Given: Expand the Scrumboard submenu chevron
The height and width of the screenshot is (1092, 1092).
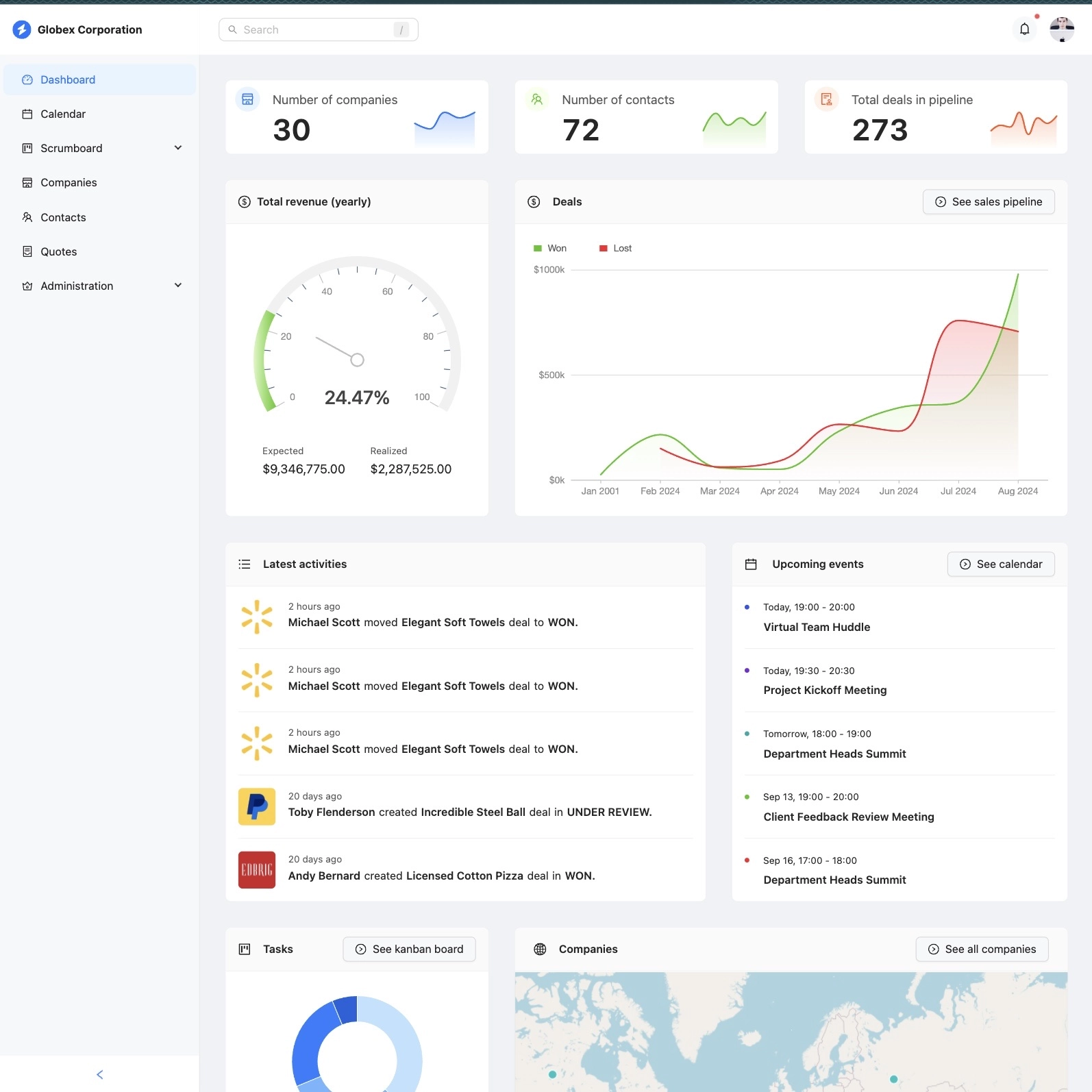Looking at the screenshot, I should point(178,148).
